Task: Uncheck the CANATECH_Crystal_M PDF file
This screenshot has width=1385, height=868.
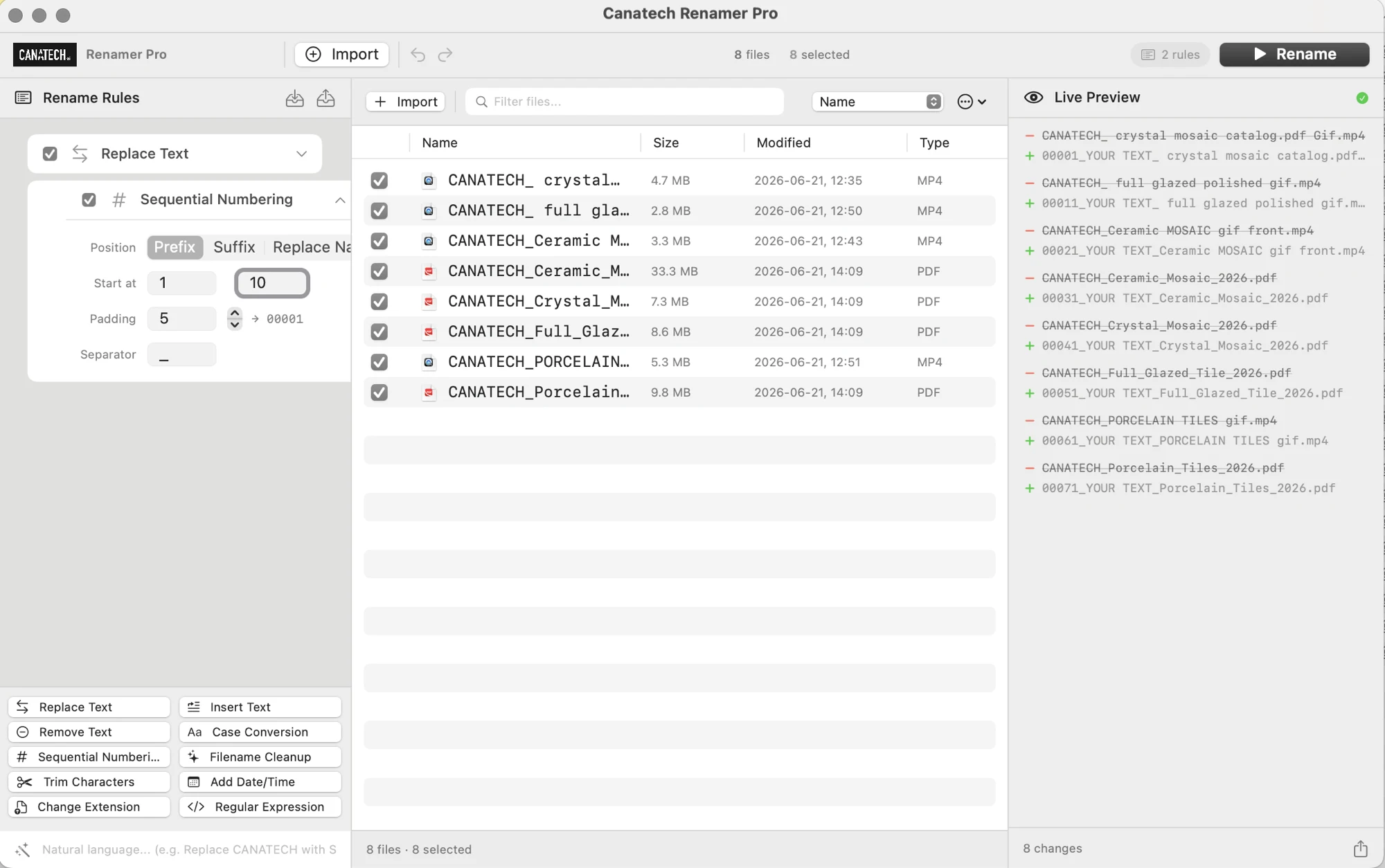Action: pos(379,302)
